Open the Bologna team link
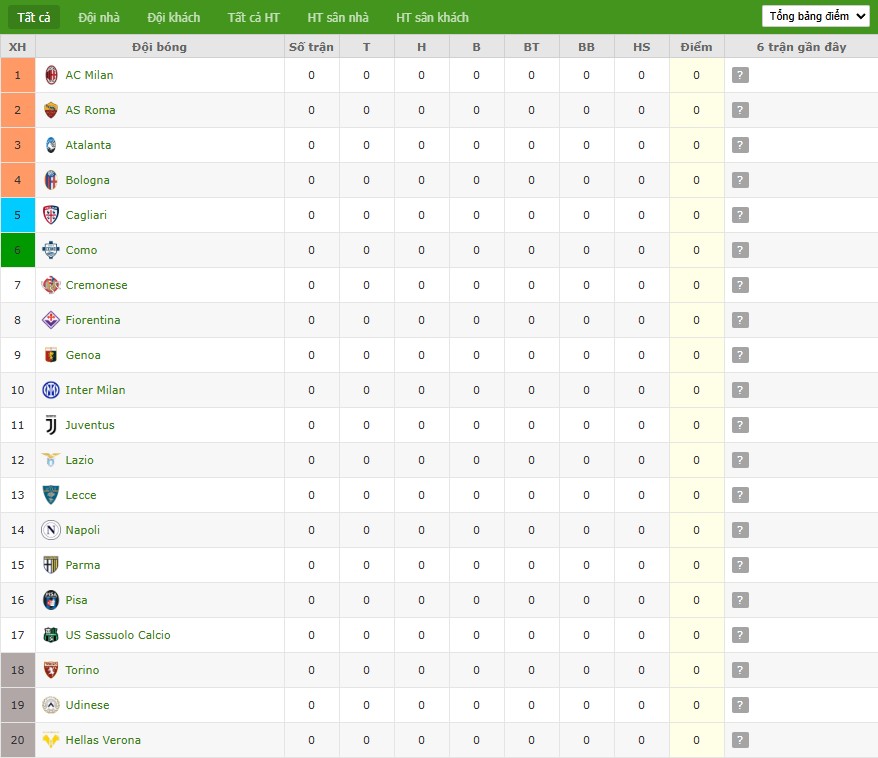 pos(88,180)
